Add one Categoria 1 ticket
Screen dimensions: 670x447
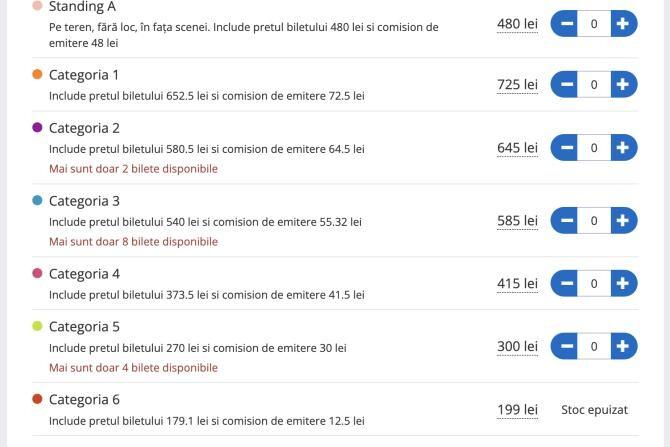623,84
